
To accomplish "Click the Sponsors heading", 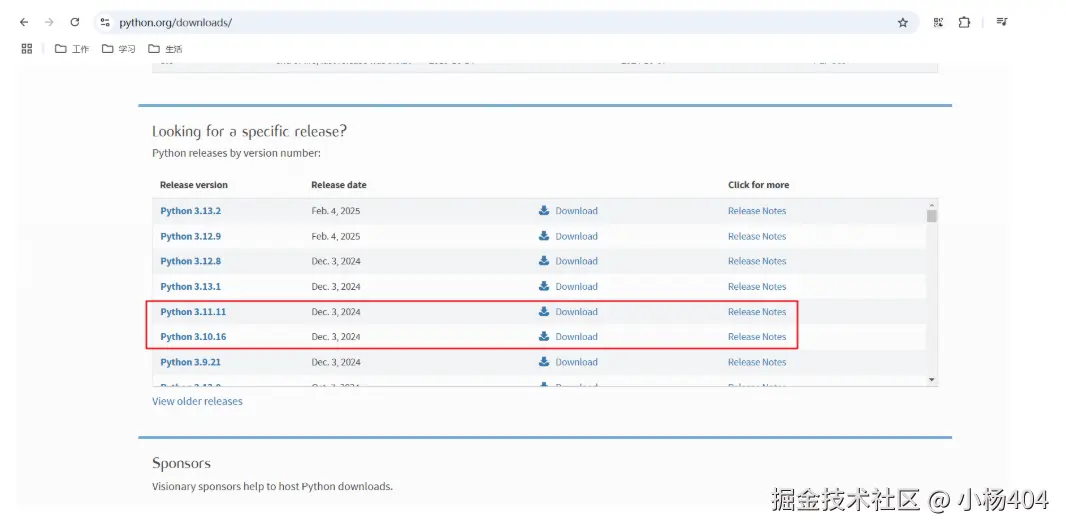I will click(182, 464).
